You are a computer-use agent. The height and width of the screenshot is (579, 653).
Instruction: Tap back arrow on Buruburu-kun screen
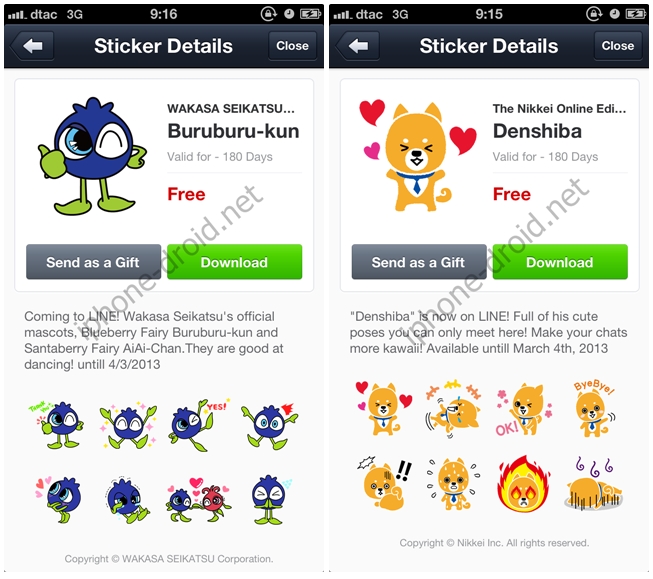click(x=32, y=46)
